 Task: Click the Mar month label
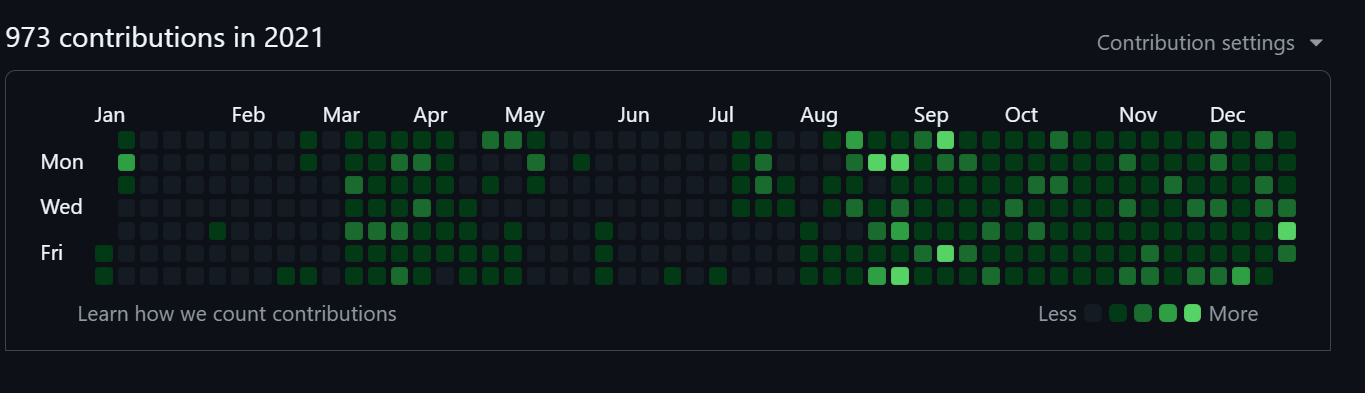point(341,115)
